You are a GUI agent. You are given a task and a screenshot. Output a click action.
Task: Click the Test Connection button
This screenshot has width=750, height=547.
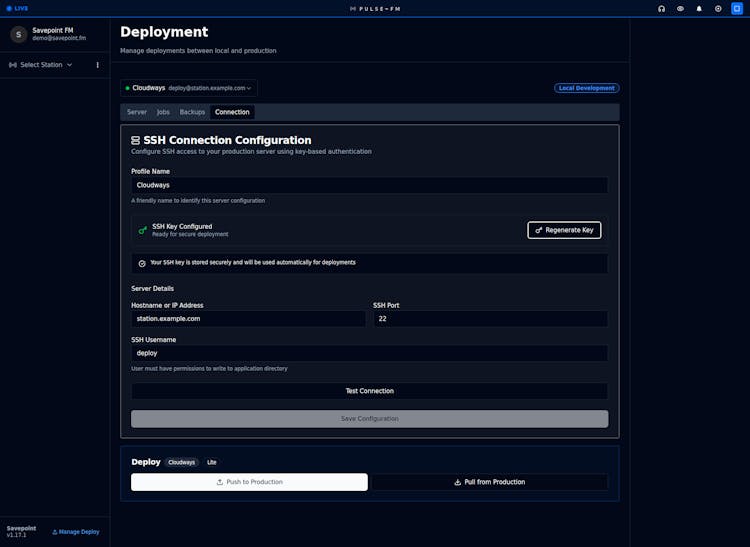tap(369, 391)
